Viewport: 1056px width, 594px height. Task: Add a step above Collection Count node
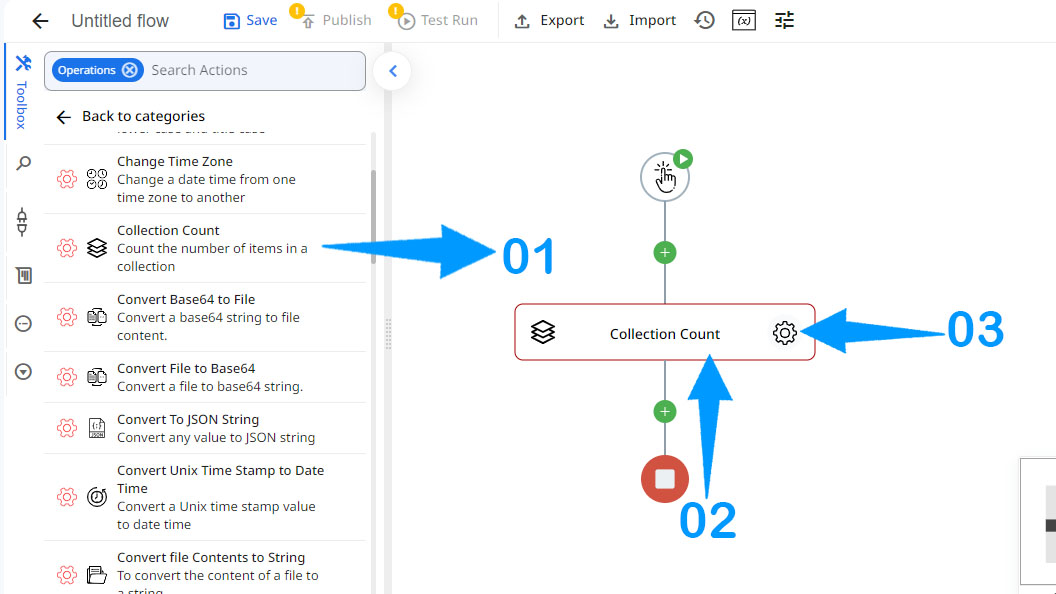pyautogui.click(x=665, y=253)
